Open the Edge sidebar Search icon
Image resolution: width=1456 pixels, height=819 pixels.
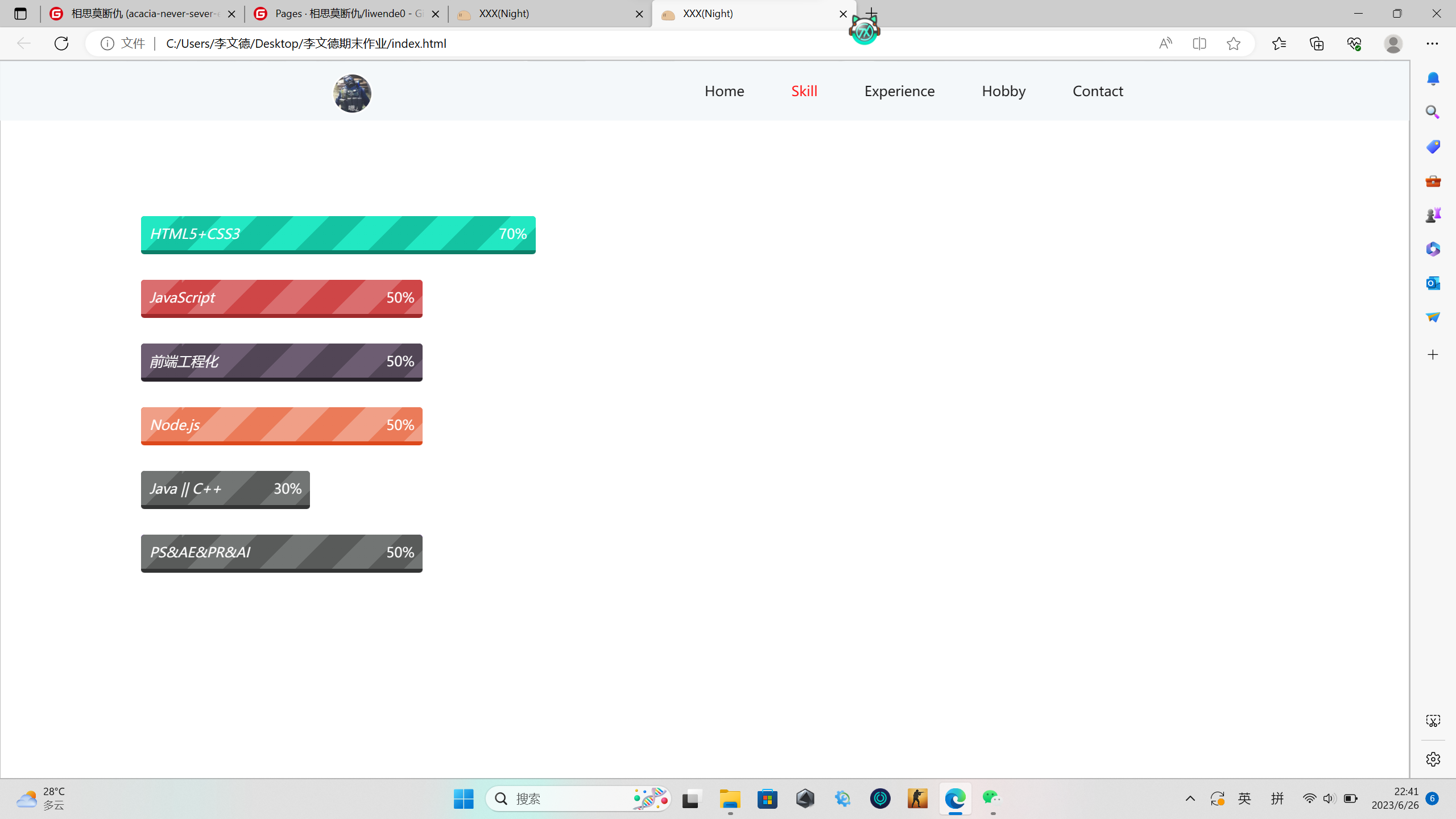pyautogui.click(x=1433, y=113)
